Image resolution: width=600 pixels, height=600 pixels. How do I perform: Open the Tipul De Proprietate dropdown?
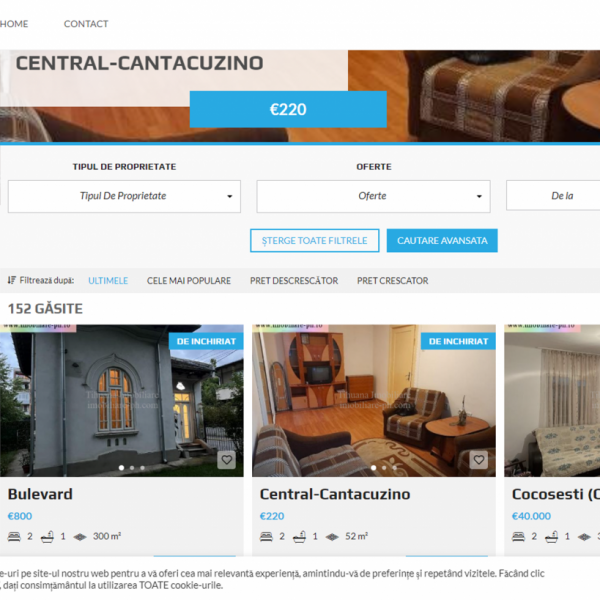point(124,196)
